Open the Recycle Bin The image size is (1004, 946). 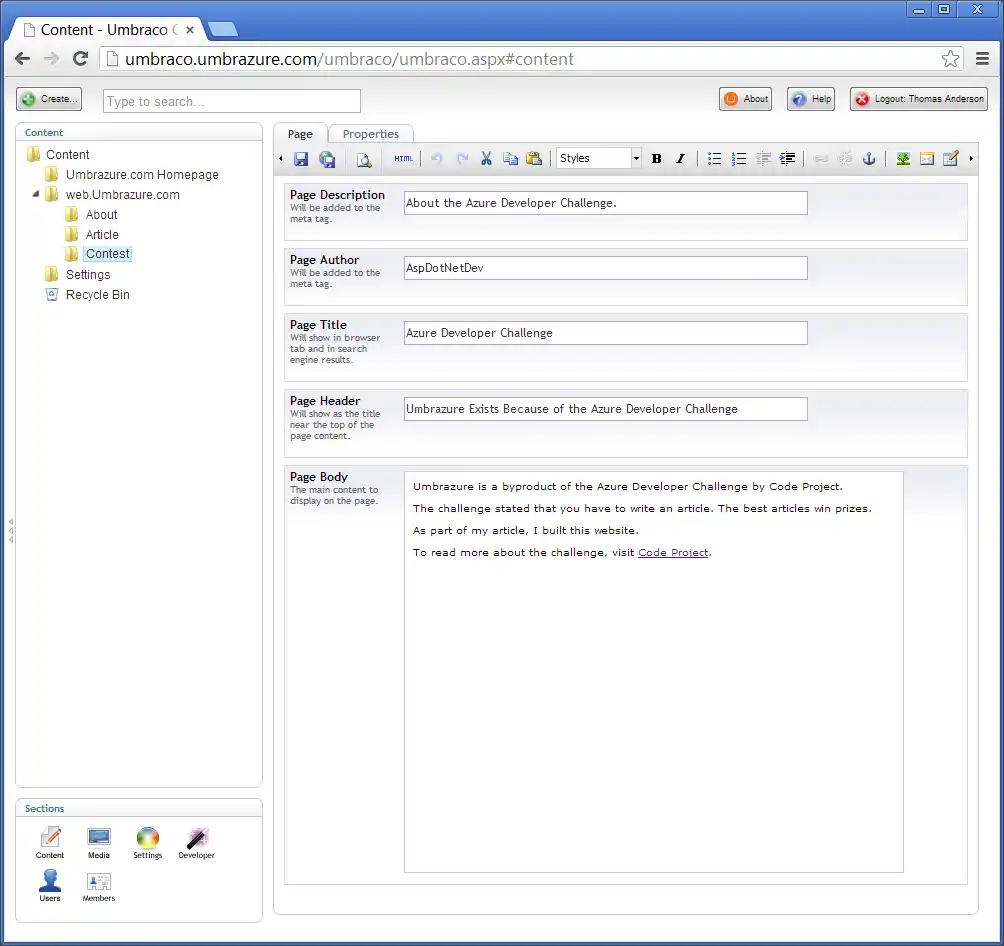click(x=97, y=295)
